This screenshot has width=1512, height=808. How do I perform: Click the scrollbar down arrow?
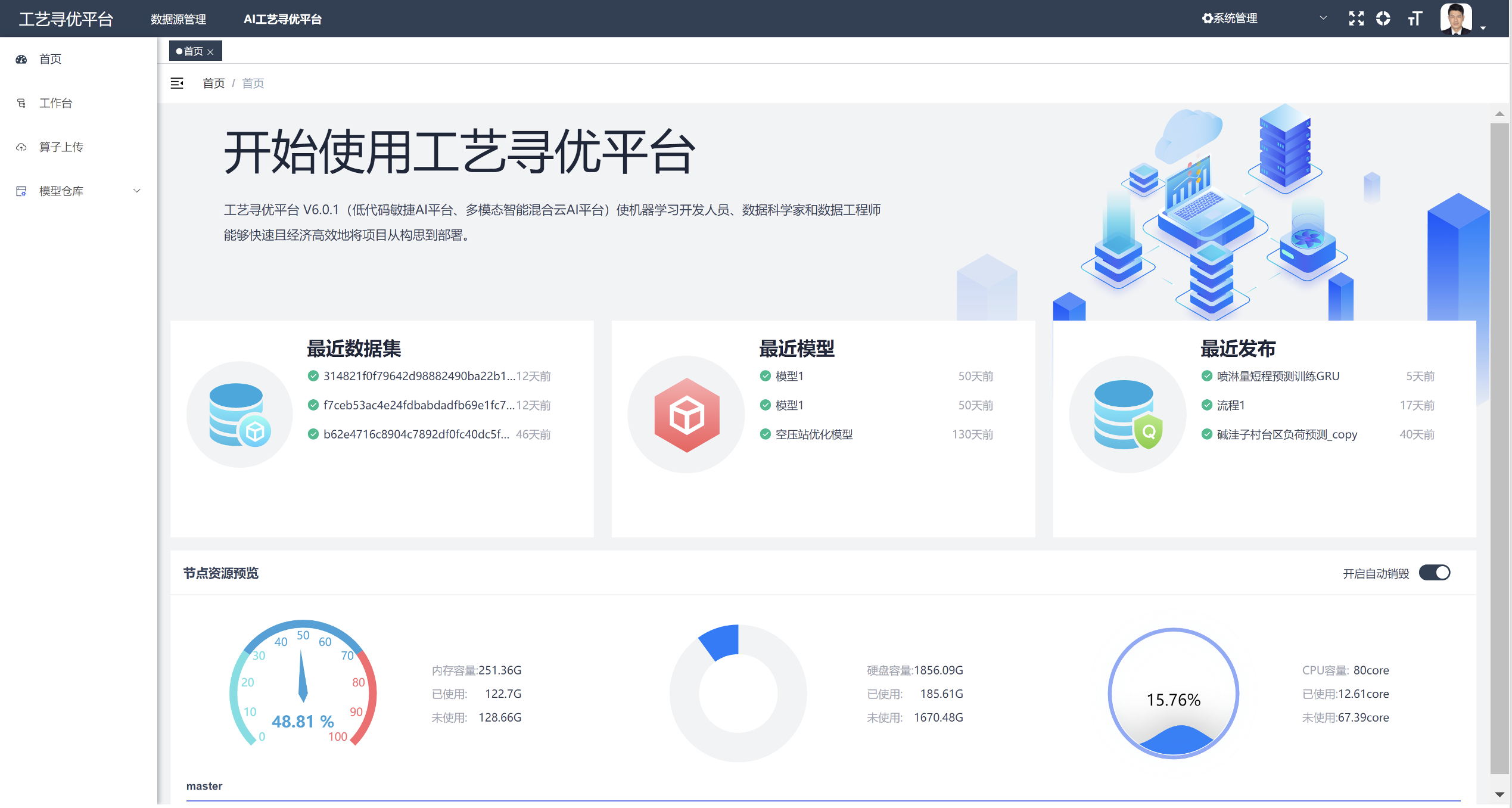pyautogui.click(x=1499, y=794)
